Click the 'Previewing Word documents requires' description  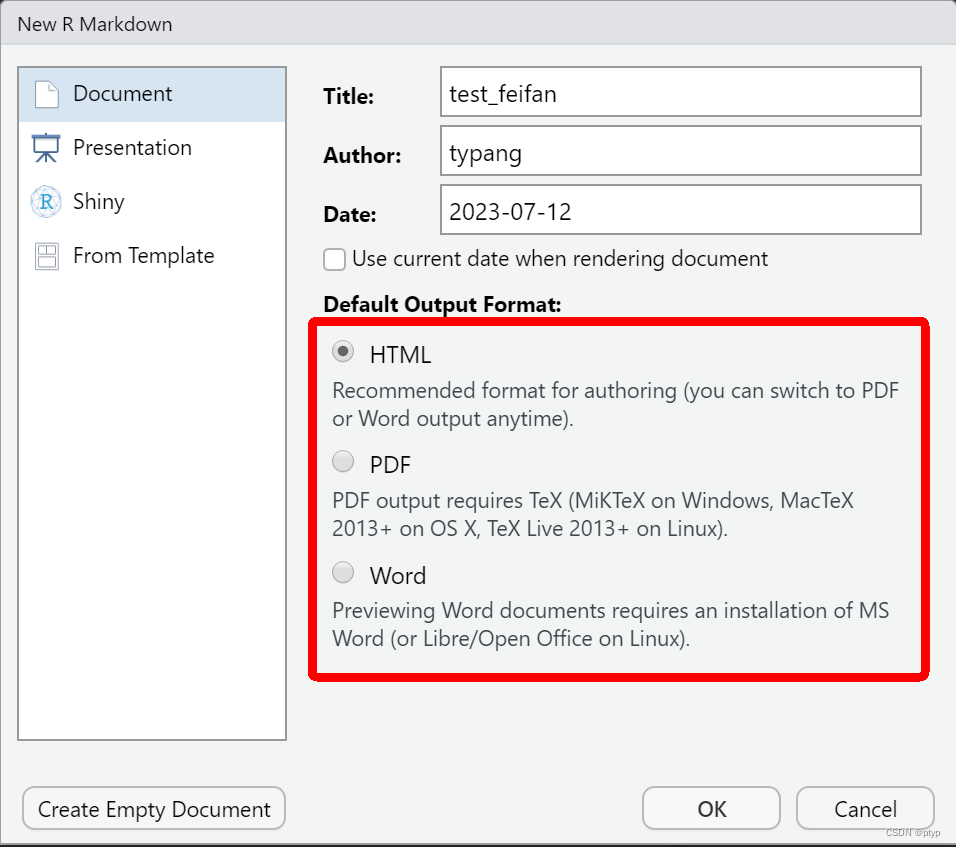(x=610, y=624)
